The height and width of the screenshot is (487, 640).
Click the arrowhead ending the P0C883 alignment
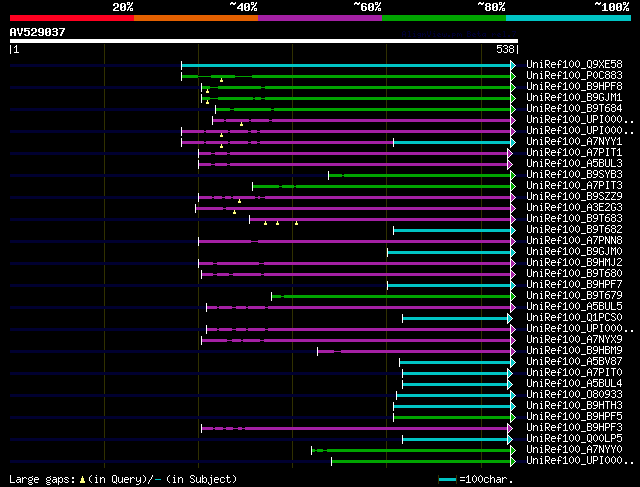pos(513,76)
